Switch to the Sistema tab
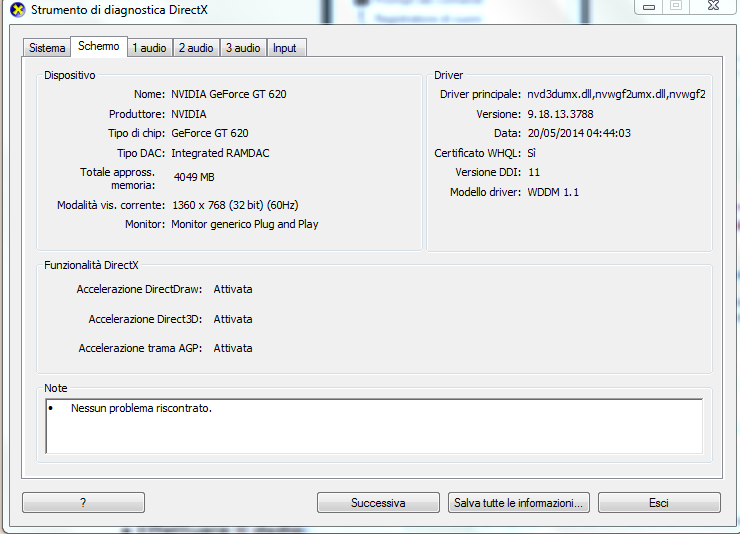740x534 pixels. (x=47, y=48)
